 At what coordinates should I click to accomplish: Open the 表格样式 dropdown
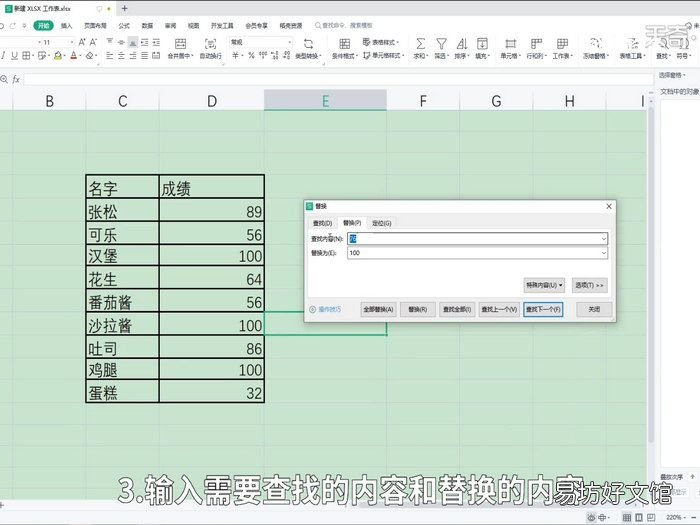381,42
